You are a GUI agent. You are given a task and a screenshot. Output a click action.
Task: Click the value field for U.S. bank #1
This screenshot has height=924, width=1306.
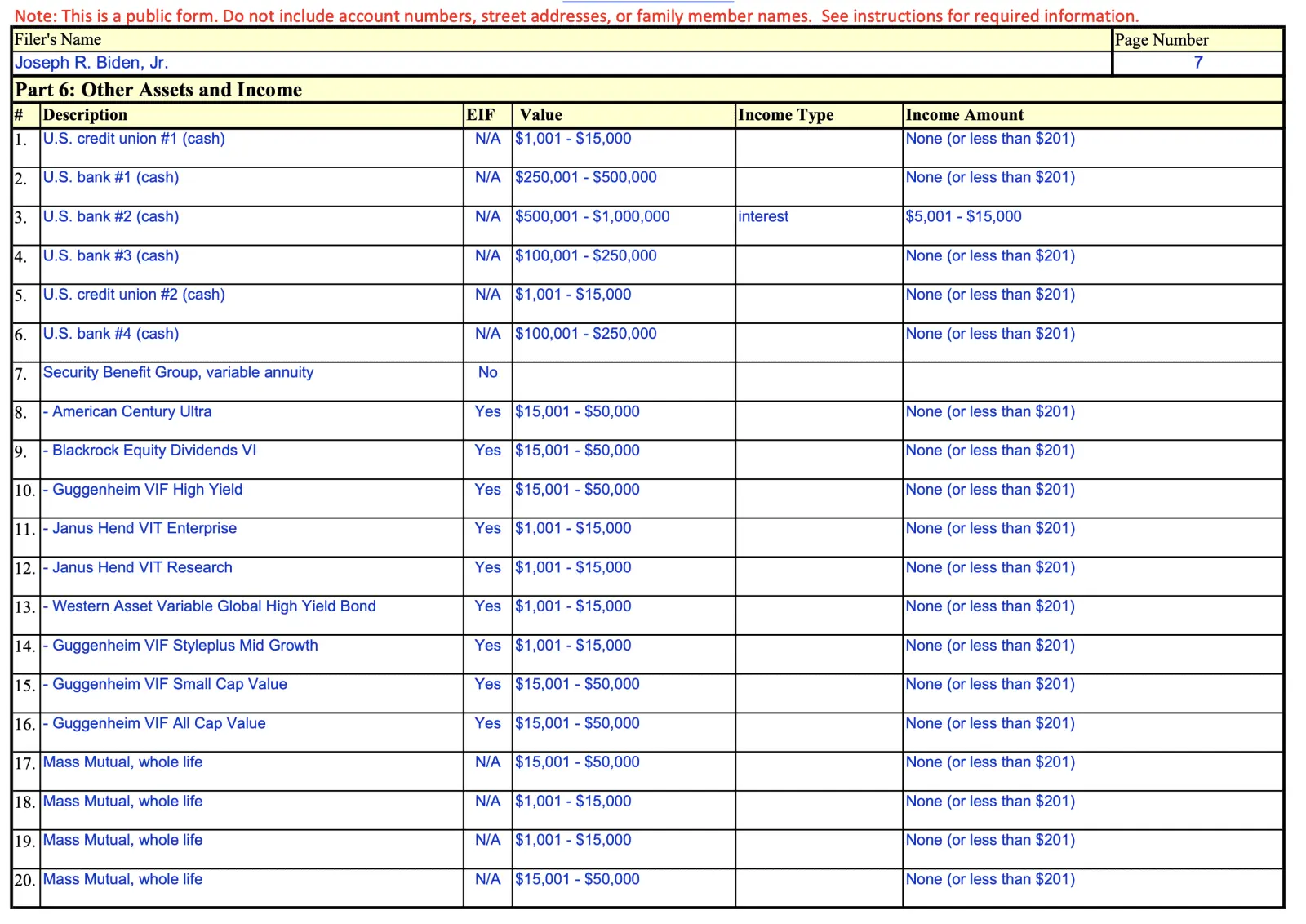click(x=585, y=178)
